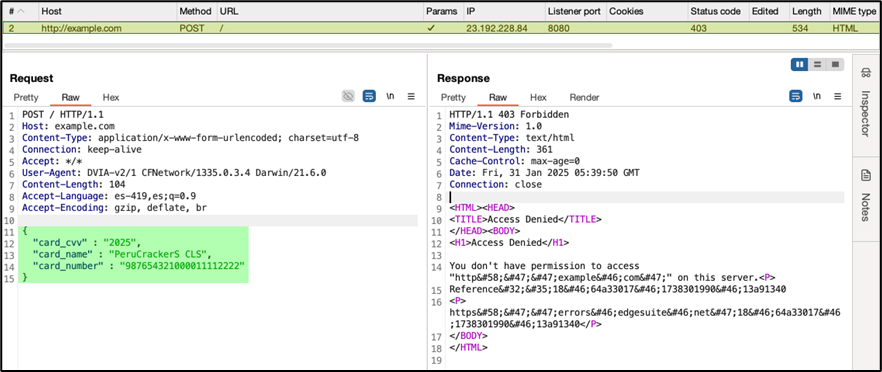The width and height of the screenshot is (882, 372).
Task: Open the Inspector side panel
Action: 866,106
